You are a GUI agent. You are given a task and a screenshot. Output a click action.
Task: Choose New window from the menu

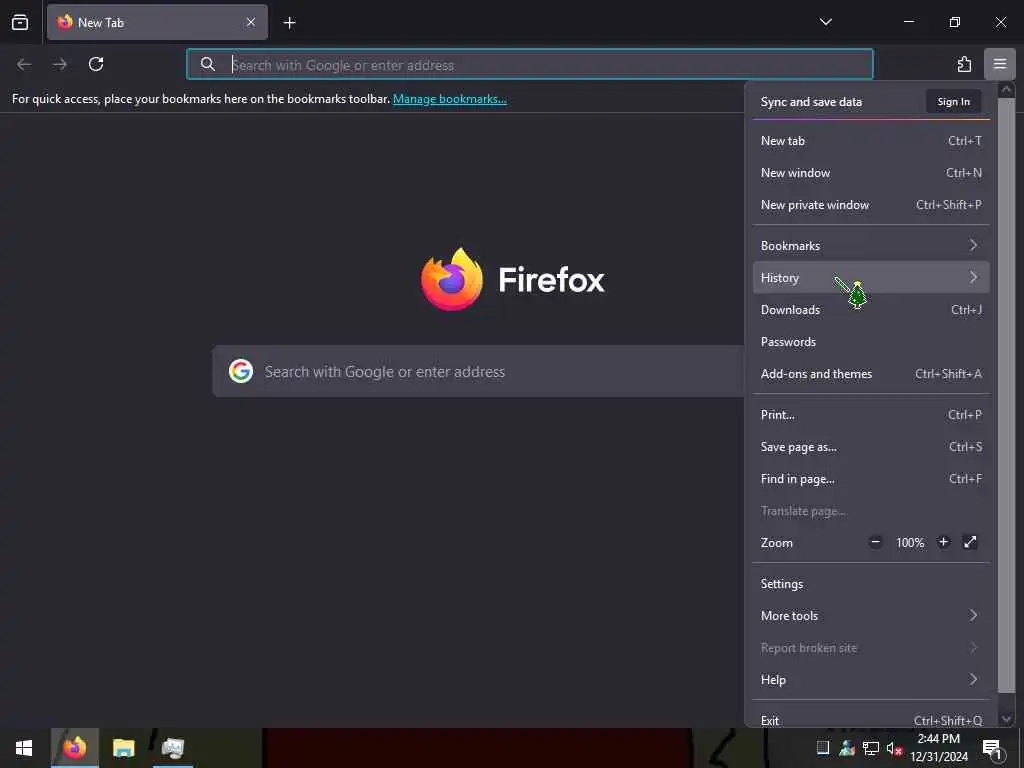point(871,172)
